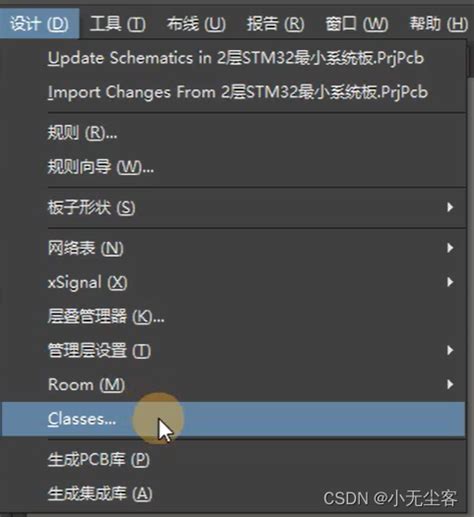Open the 工具 (T) menu
Screen dimensions: 474x517
tap(117, 24)
